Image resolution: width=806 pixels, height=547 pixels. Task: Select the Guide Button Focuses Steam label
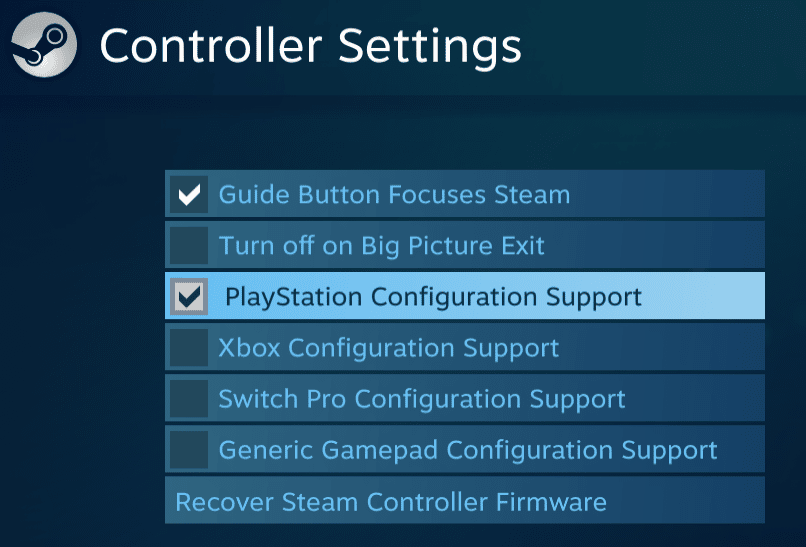click(394, 194)
